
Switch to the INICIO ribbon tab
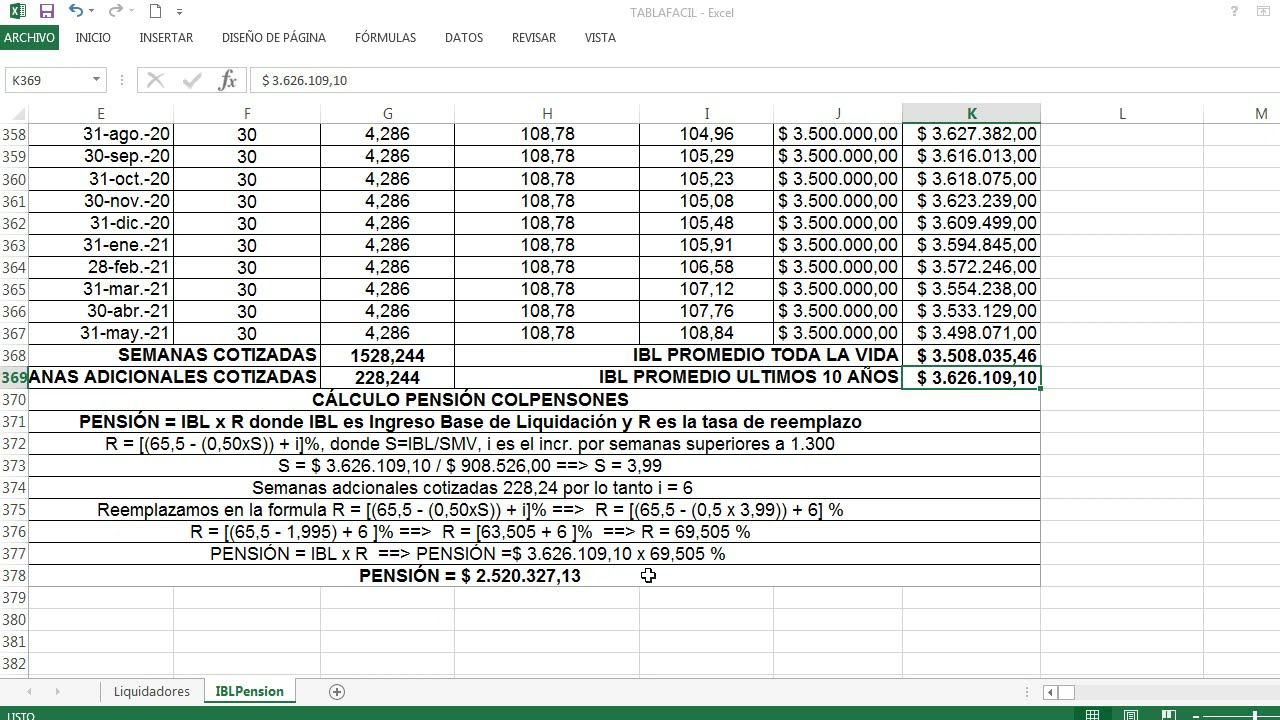pyautogui.click(x=93, y=37)
